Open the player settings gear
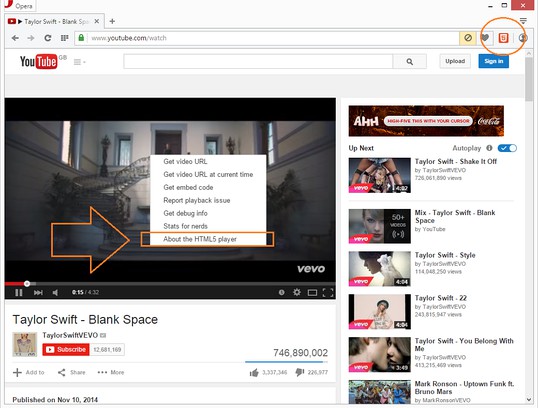Image resolution: width=538 pixels, height=408 pixels. [x=297, y=292]
